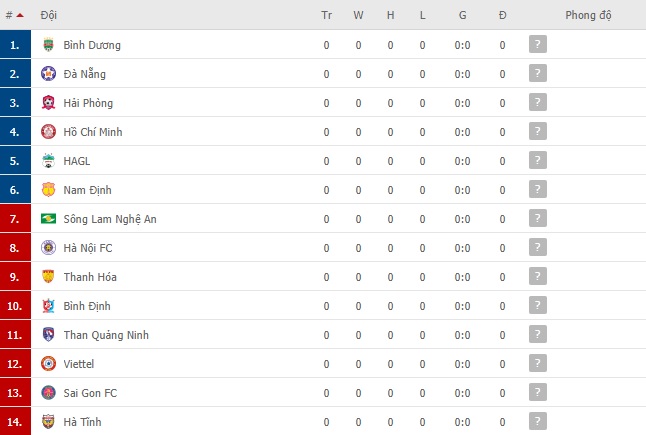Click the Bình Dương team crest icon
646x435 pixels.
[x=48, y=44]
